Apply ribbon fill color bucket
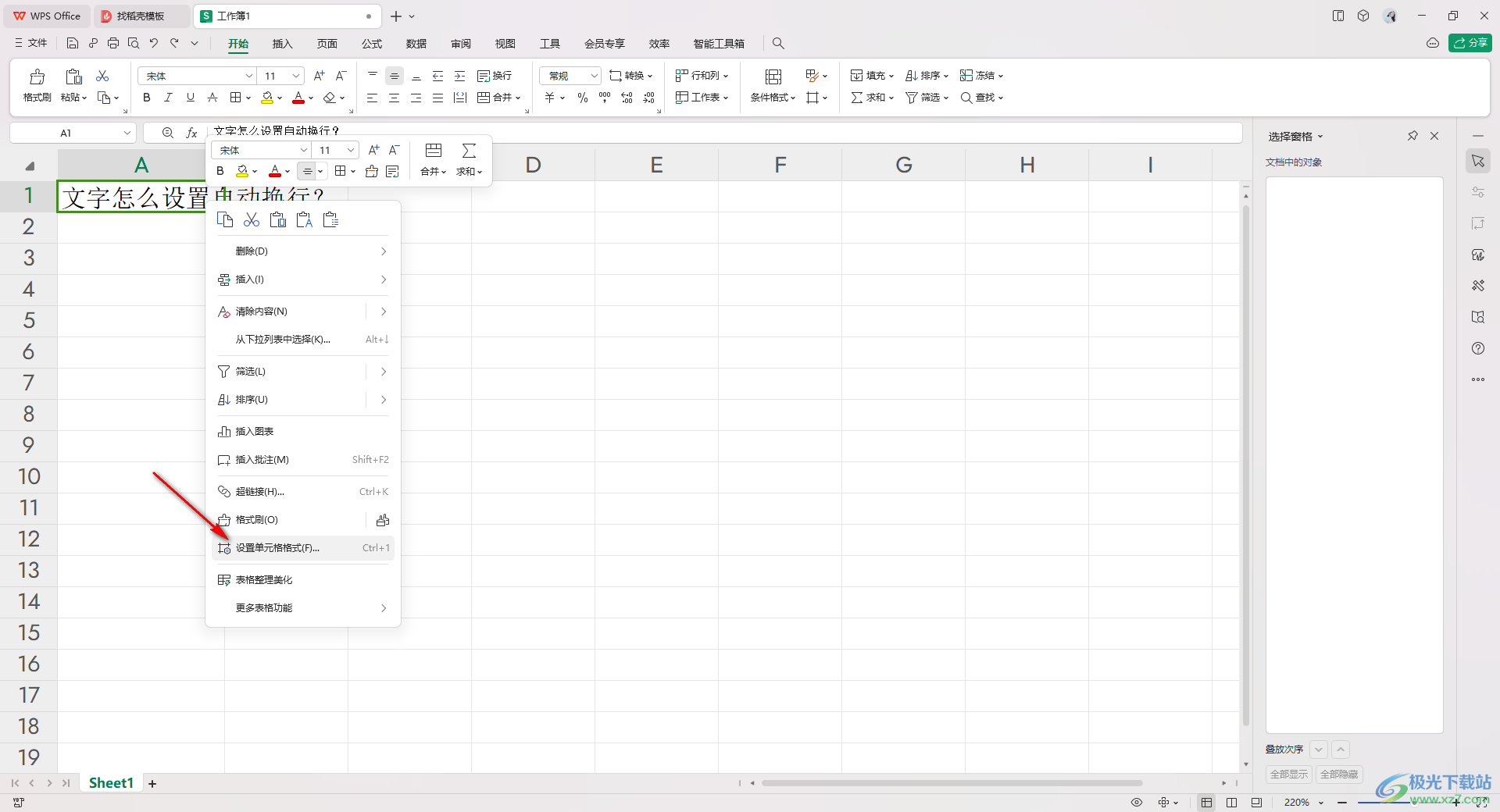The width and height of the screenshot is (1500, 812). point(267,98)
